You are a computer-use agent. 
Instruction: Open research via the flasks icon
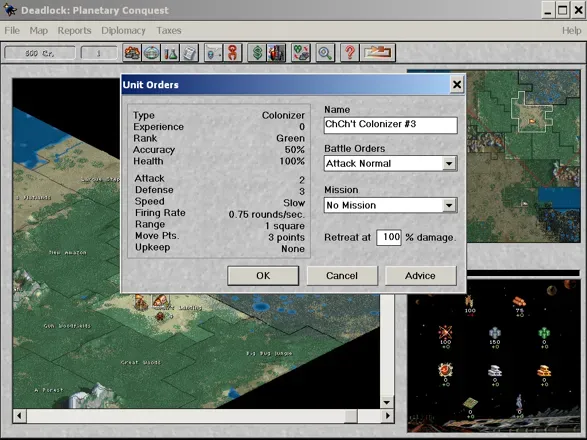170,53
